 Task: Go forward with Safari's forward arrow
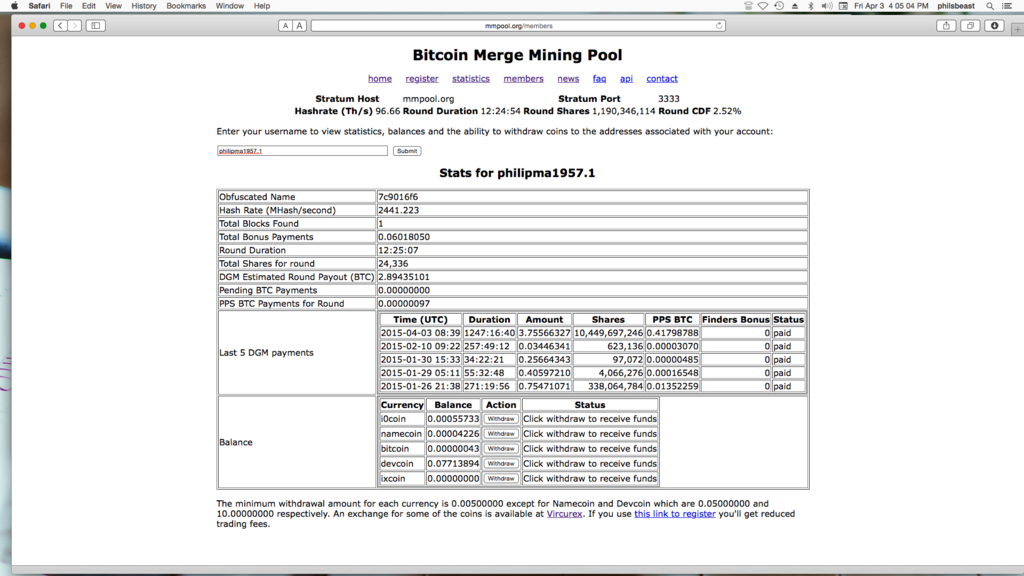point(74,25)
